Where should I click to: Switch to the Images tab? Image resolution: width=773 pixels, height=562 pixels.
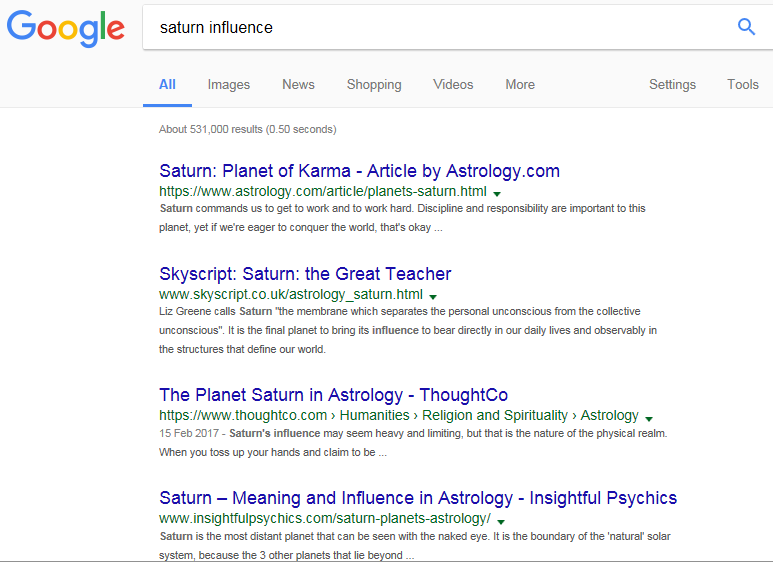tap(229, 85)
